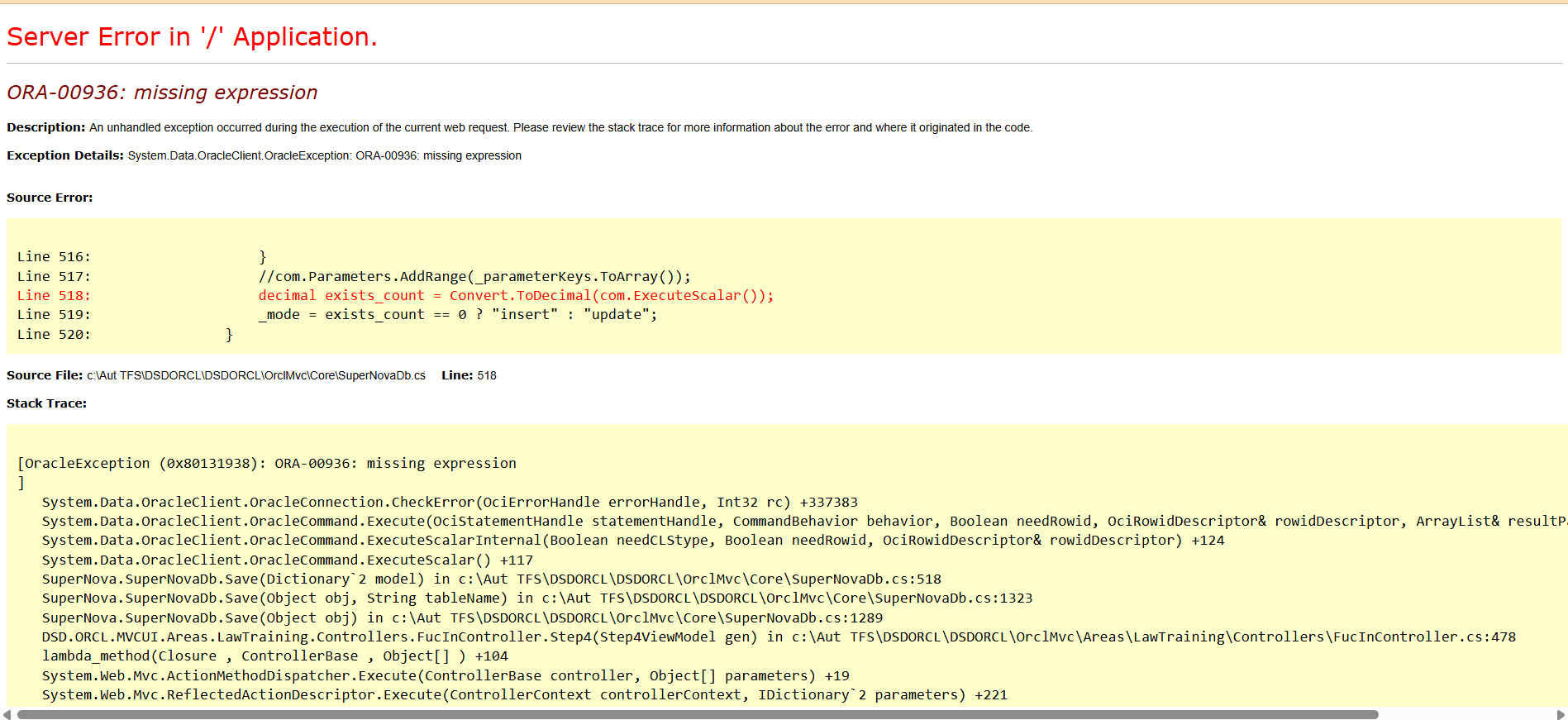This screenshot has height=720, width=1568.
Task: Click the "Stack Trace:" label
Action: (46, 403)
